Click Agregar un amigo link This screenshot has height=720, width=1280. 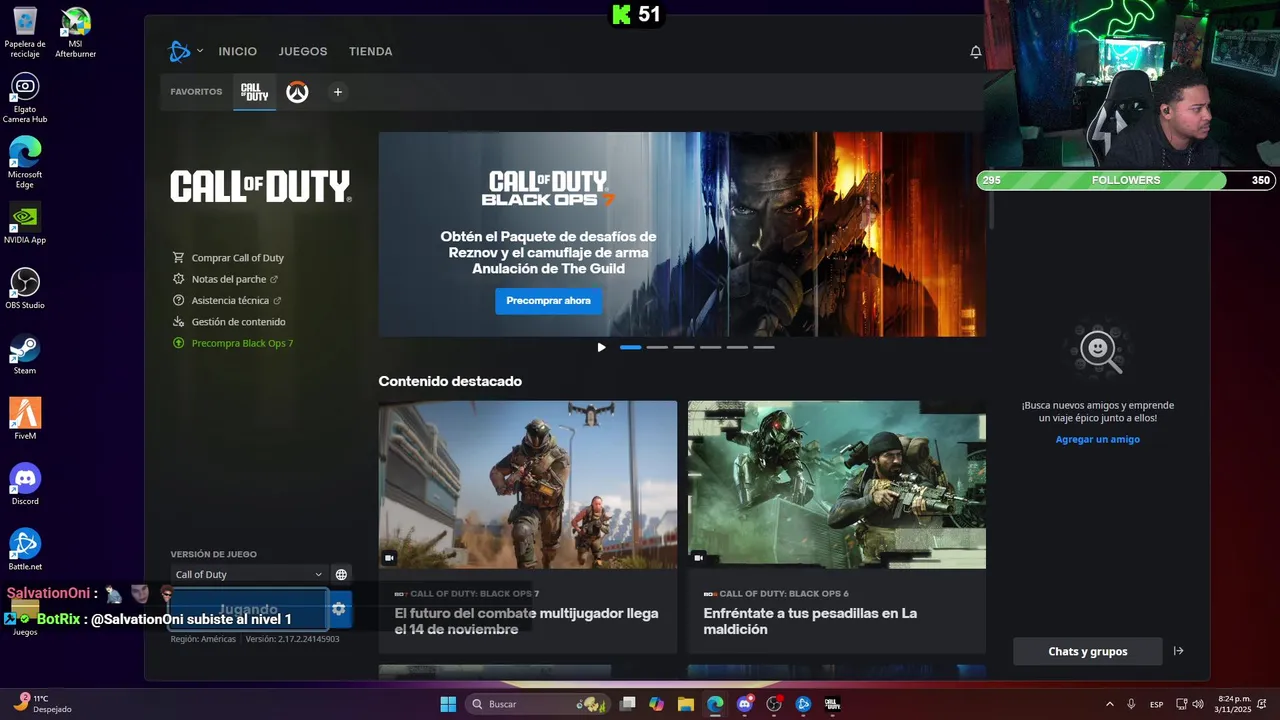click(x=1097, y=439)
